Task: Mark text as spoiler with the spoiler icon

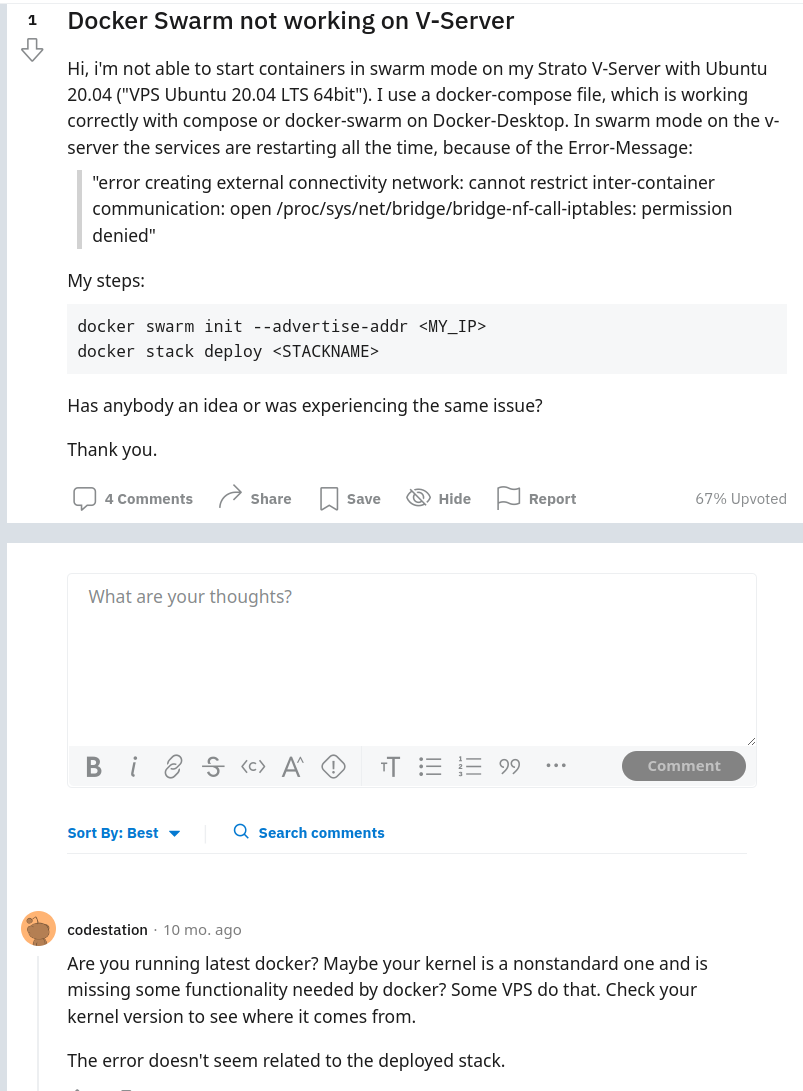Action: 333,766
